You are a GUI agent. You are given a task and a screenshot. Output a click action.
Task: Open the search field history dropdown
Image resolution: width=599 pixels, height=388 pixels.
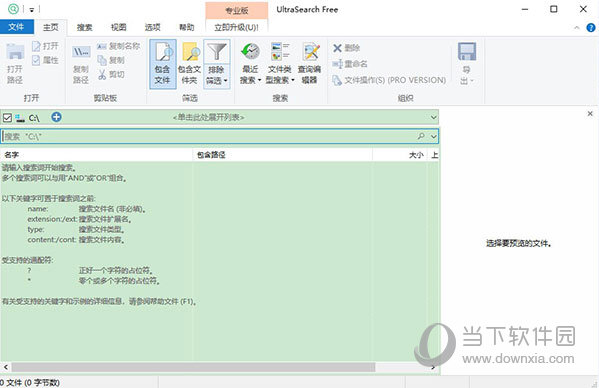pyautogui.click(x=434, y=136)
